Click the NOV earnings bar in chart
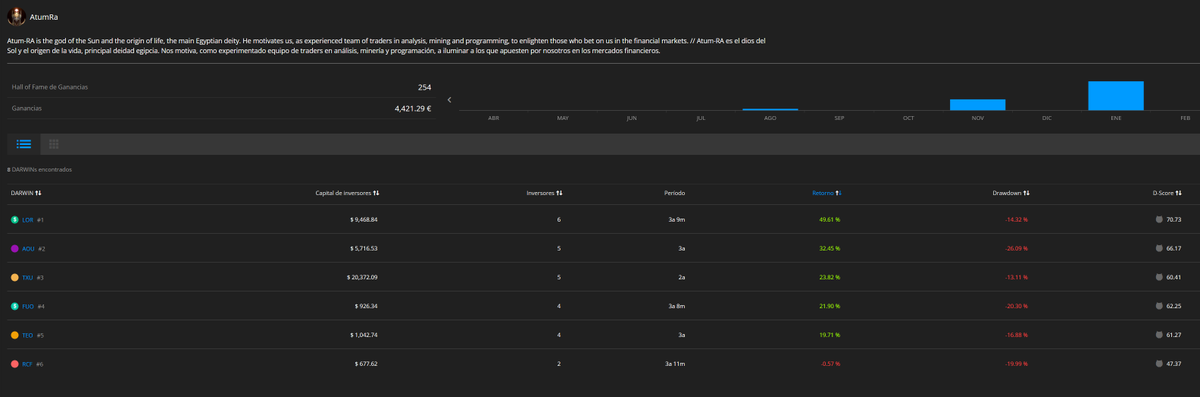This screenshot has width=1200, height=397. pyautogui.click(x=977, y=104)
